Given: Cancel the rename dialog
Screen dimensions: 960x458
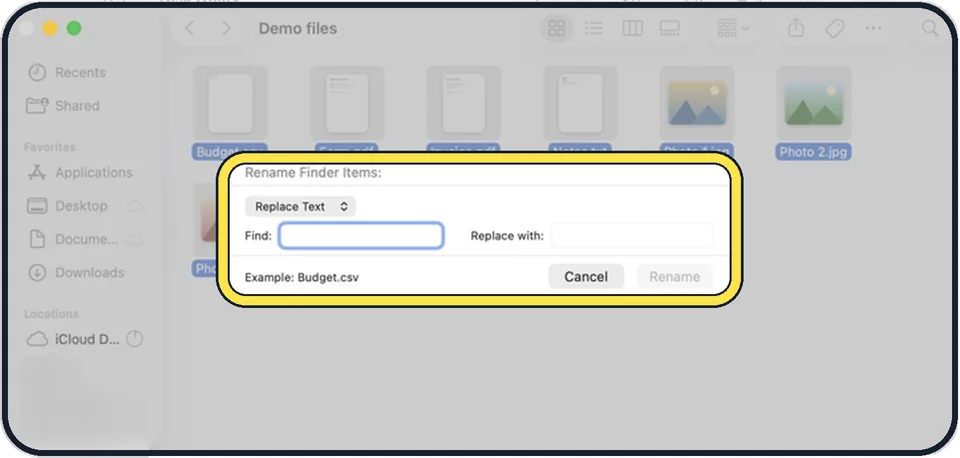Looking at the screenshot, I should tap(586, 277).
